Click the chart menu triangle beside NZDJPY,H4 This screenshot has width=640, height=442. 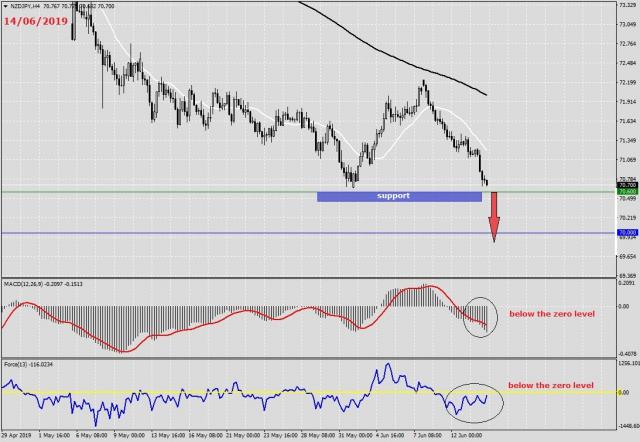point(5,6)
